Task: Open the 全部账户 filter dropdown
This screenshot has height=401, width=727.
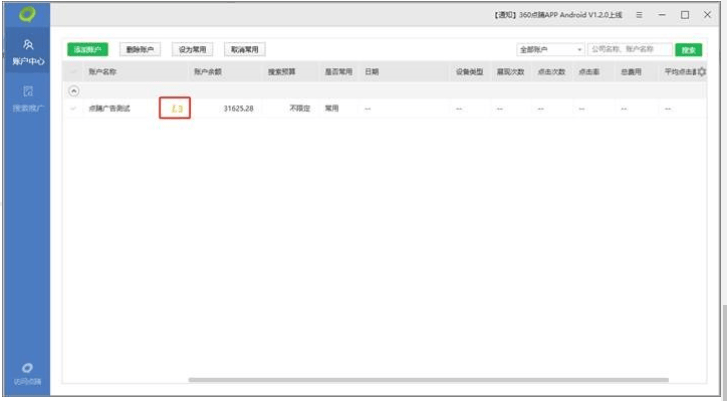Action: click(x=550, y=50)
